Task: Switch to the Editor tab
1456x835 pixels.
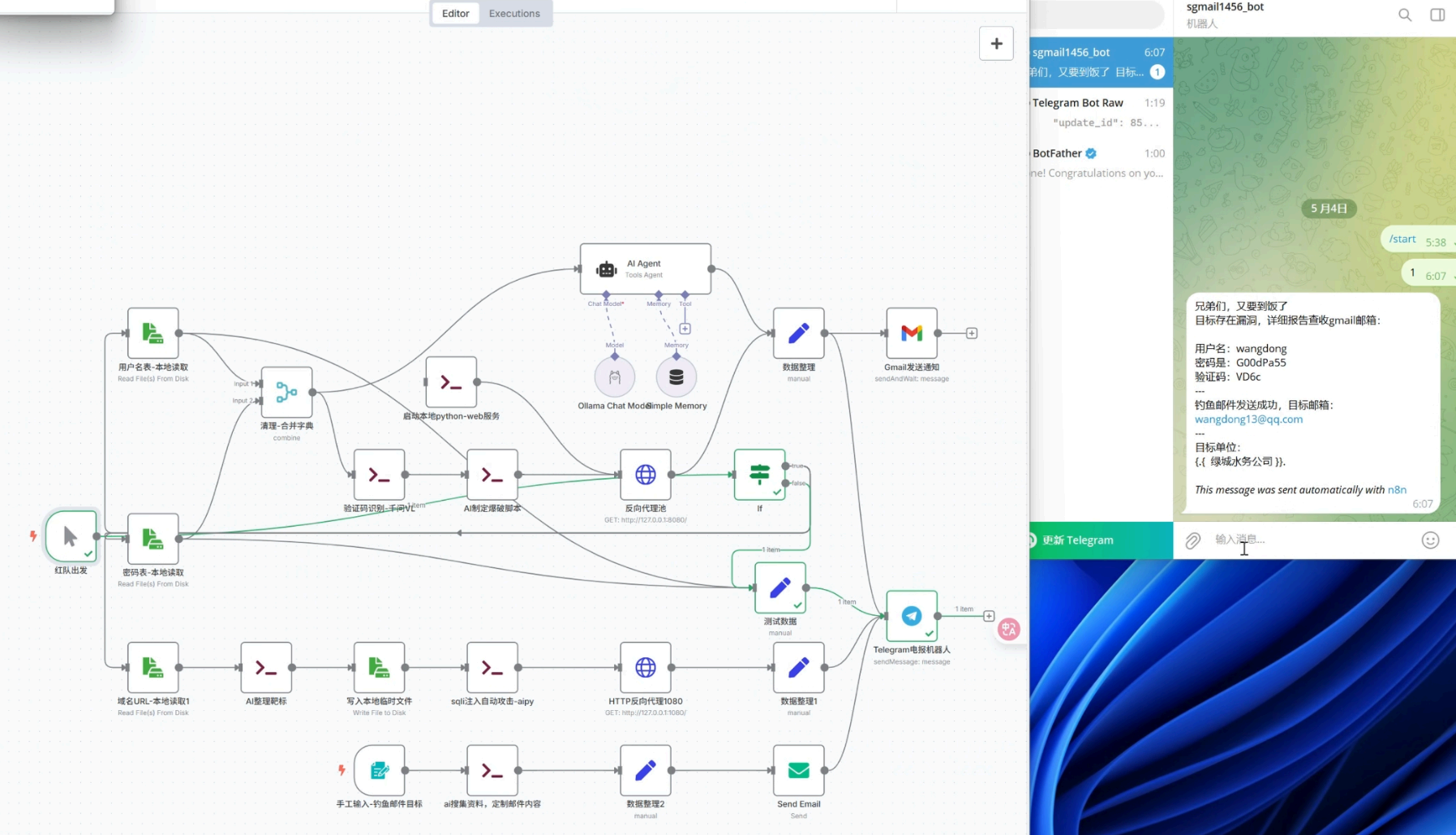Action: coord(455,13)
